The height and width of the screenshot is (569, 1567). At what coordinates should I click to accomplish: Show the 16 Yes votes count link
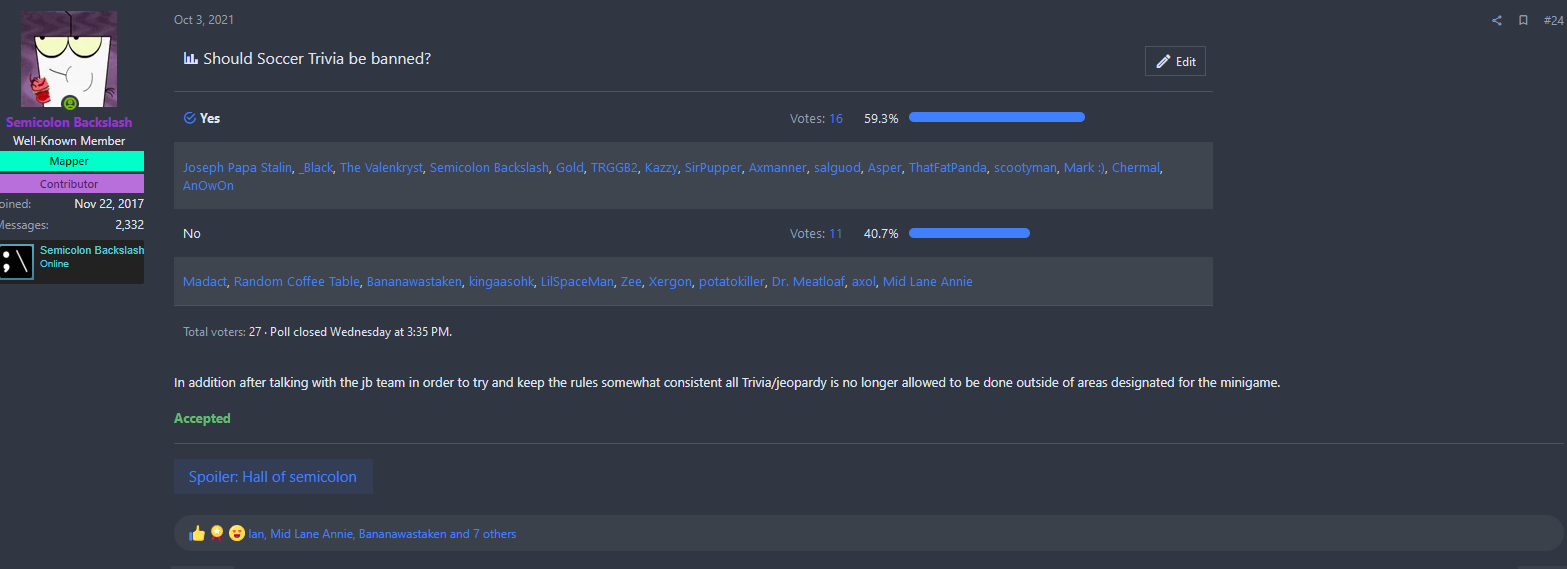click(x=835, y=118)
